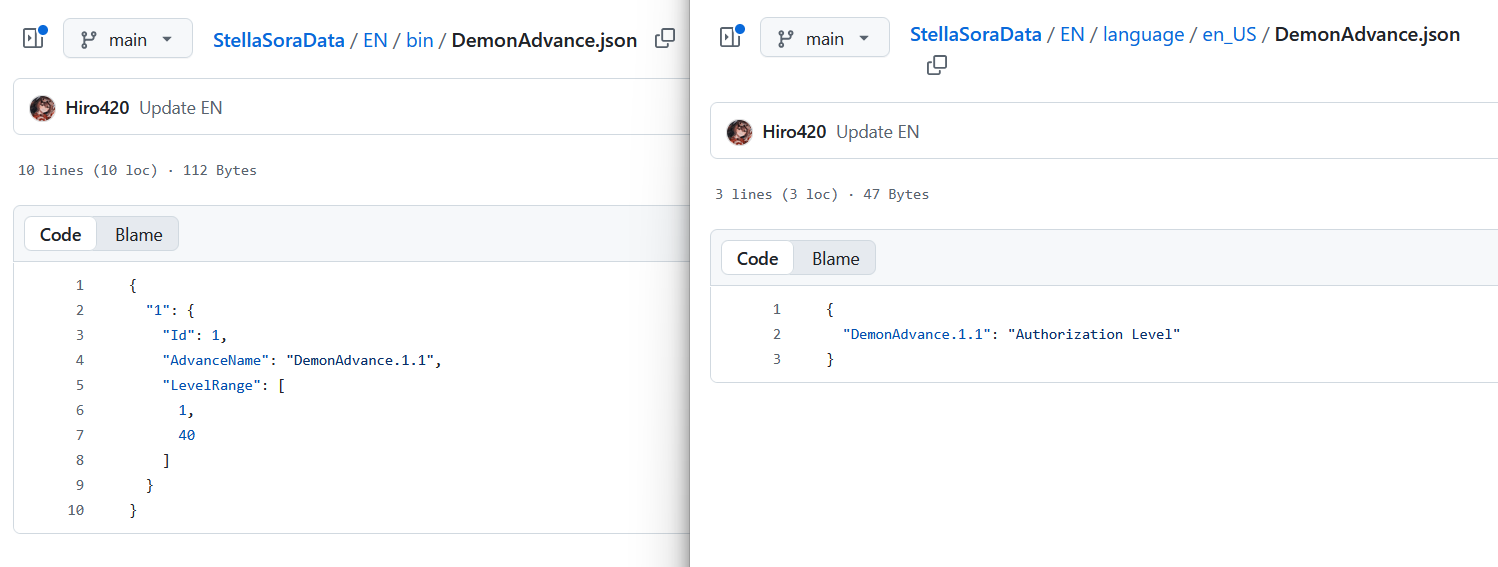Click line number 4 in left code
Image resolution: width=1498 pixels, height=567 pixels.
pos(80,360)
